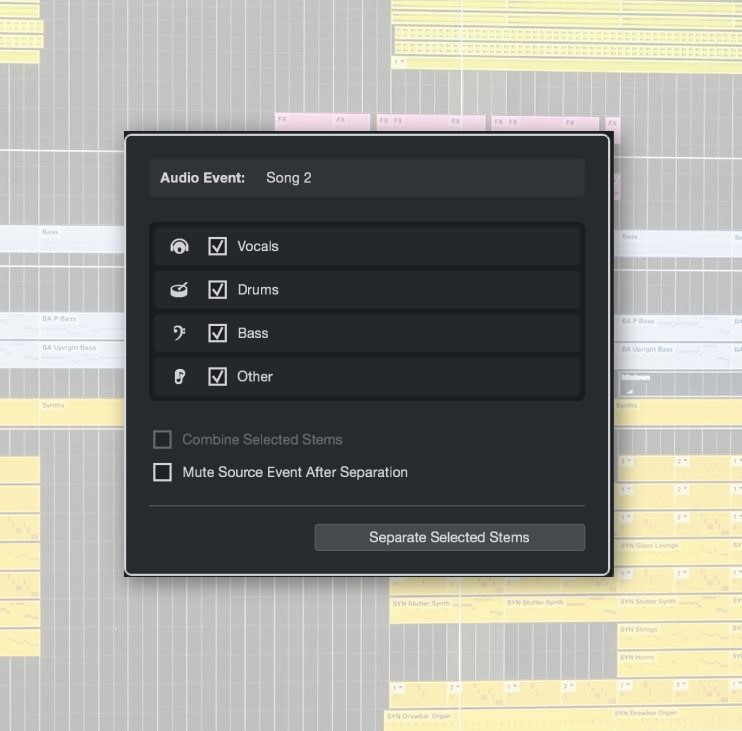
Task: Click the Drums stem icon
Action: pyautogui.click(x=179, y=290)
